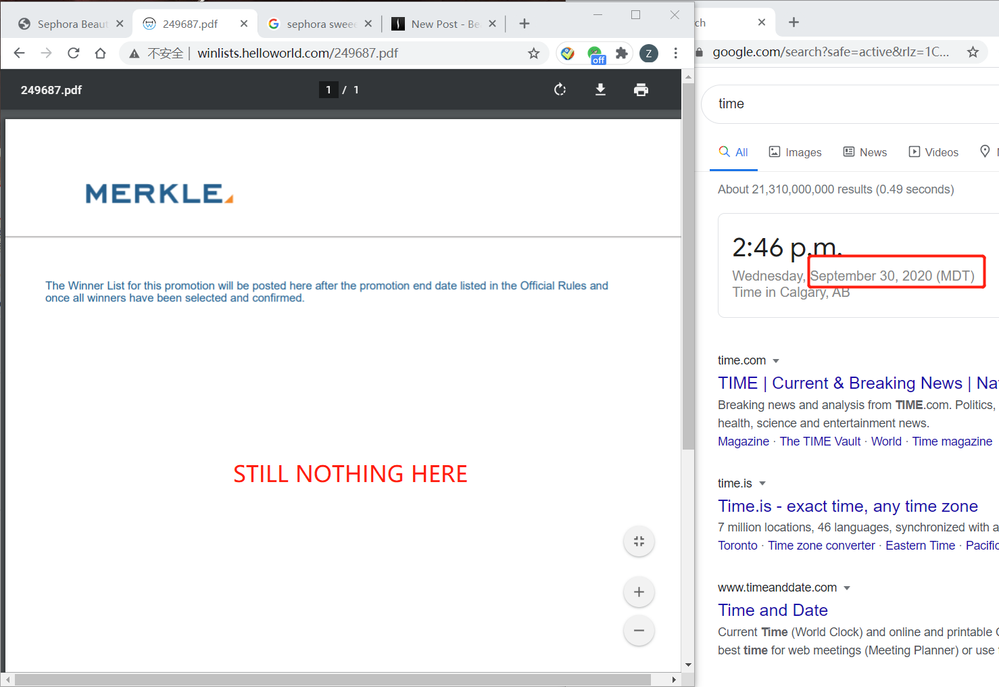
Task: Click the PDF vertical scrollbar
Action: [687, 300]
